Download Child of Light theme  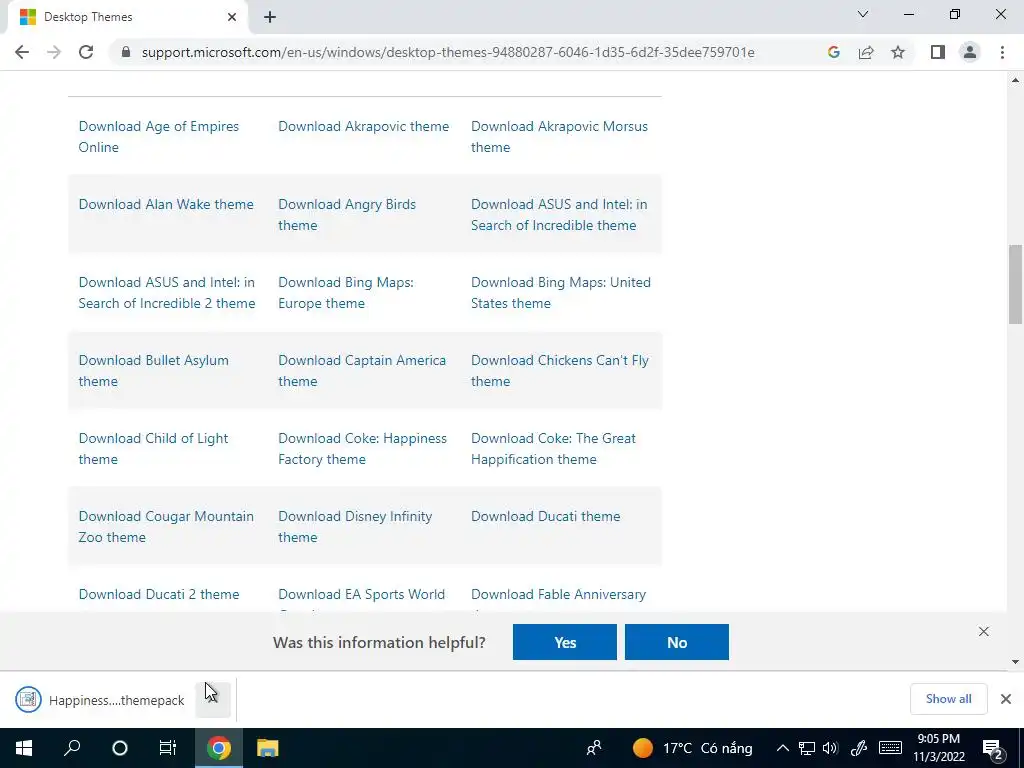click(153, 449)
